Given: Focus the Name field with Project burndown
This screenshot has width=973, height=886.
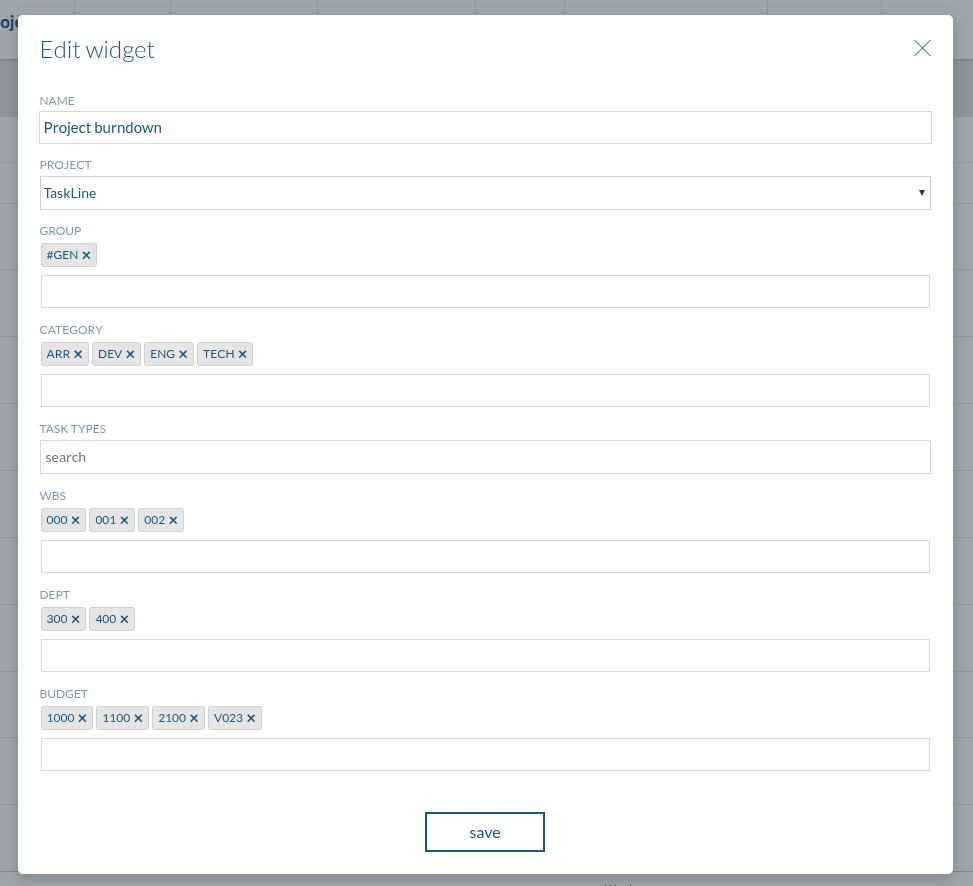Looking at the screenshot, I should [x=485, y=128].
